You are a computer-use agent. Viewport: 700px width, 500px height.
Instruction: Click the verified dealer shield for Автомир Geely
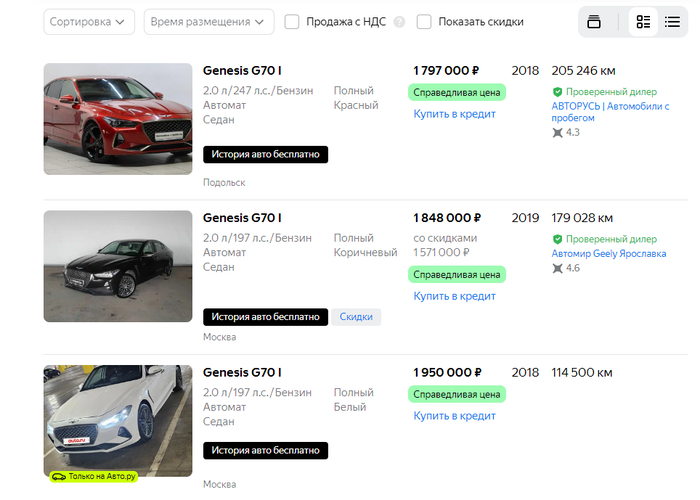pos(557,240)
